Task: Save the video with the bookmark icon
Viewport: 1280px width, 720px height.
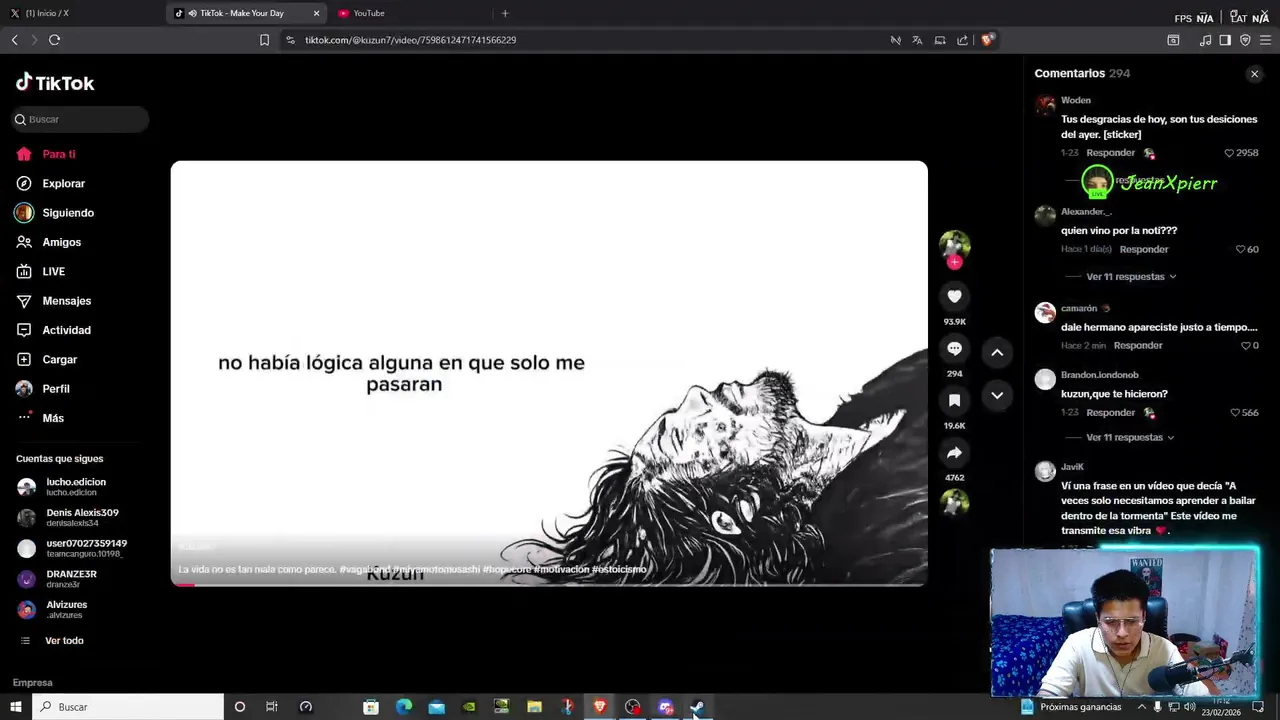Action: pos(954,400)
